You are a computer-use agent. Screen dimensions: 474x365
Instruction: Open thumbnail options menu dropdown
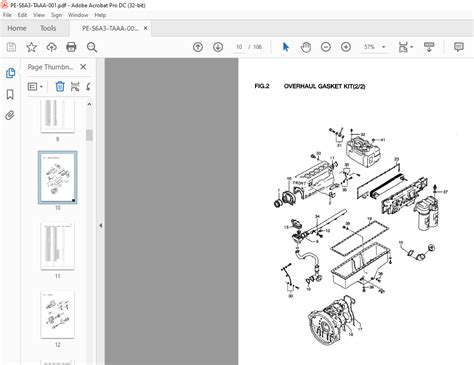point(35,87)
